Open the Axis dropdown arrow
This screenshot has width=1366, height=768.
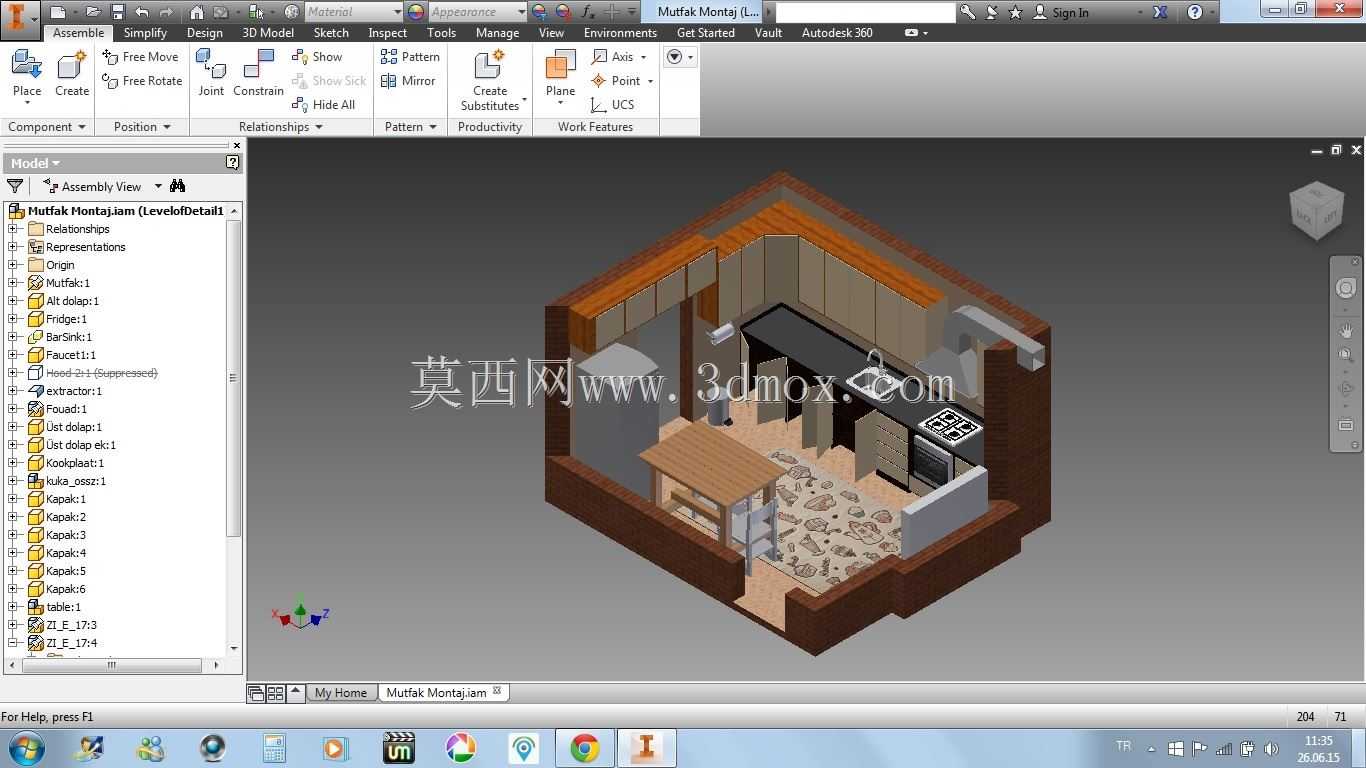[643, 57]
